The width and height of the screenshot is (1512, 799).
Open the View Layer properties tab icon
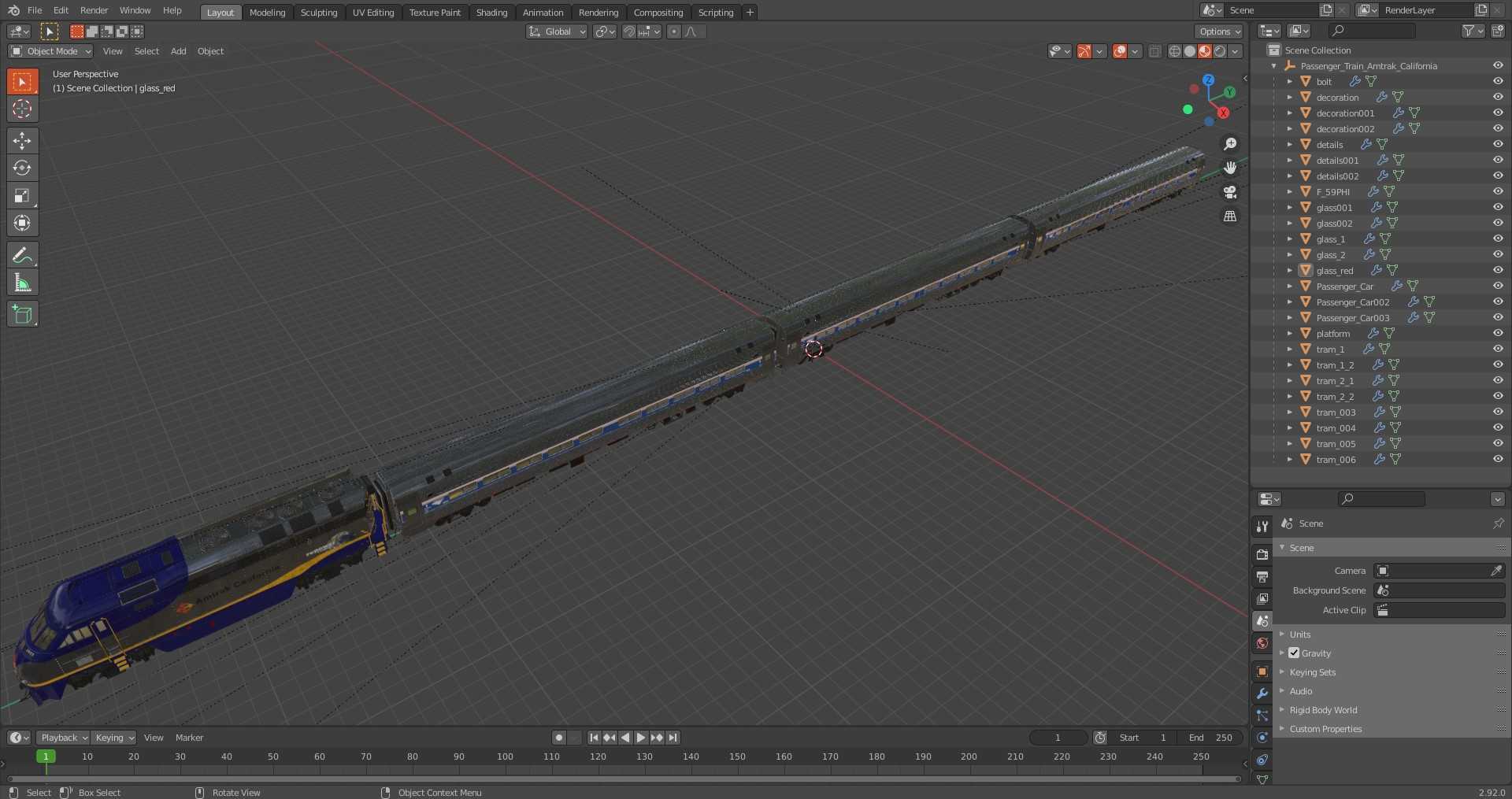point(1262,599)
